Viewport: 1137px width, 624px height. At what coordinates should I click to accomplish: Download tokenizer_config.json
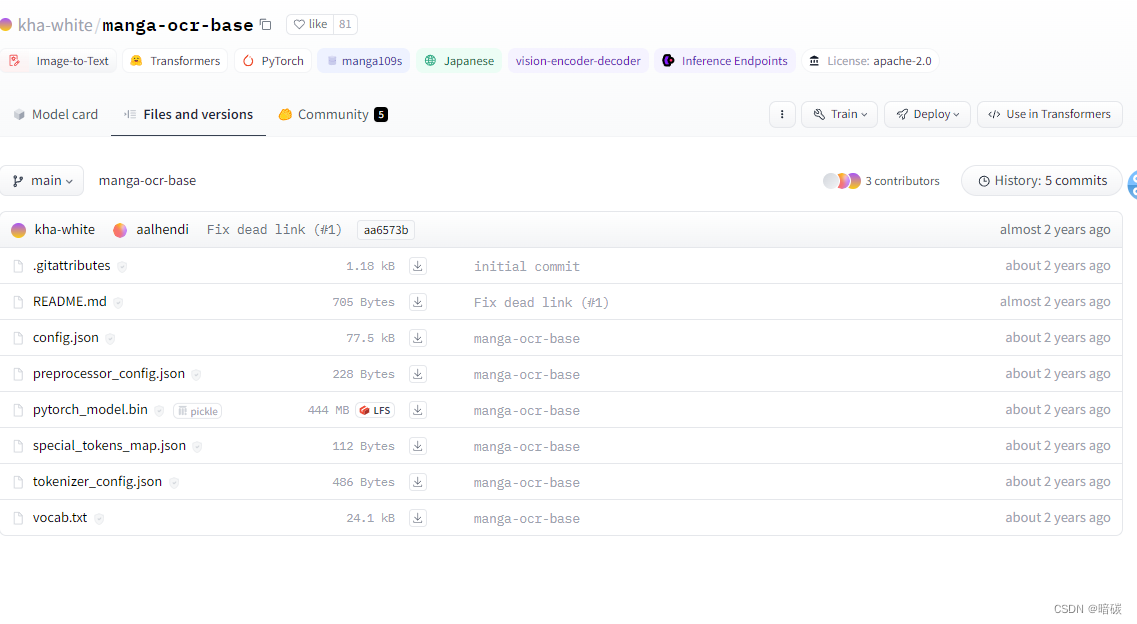(418, 482)
